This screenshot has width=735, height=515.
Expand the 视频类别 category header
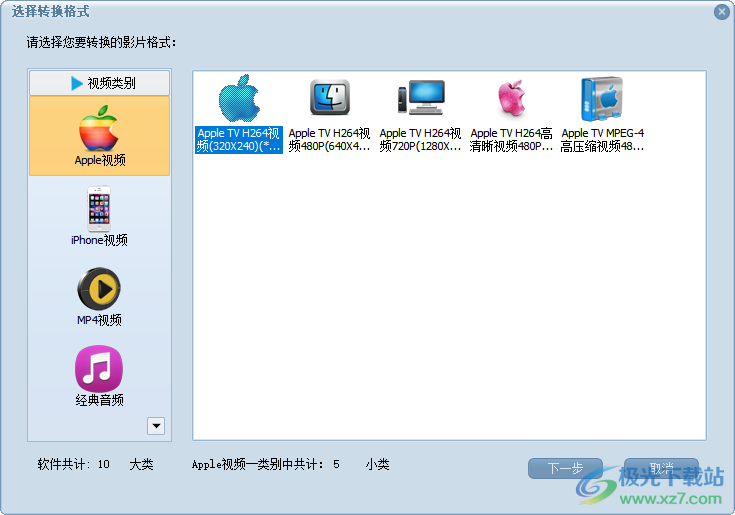pyautogui.click(x=99, y=83)
